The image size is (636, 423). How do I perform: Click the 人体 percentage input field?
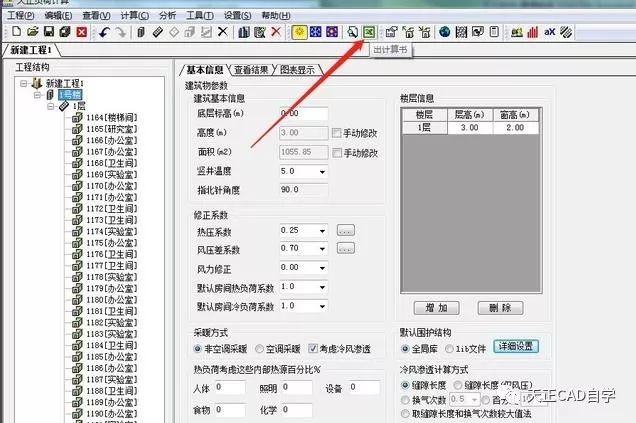pyautogui.click(x=230, y=387)
